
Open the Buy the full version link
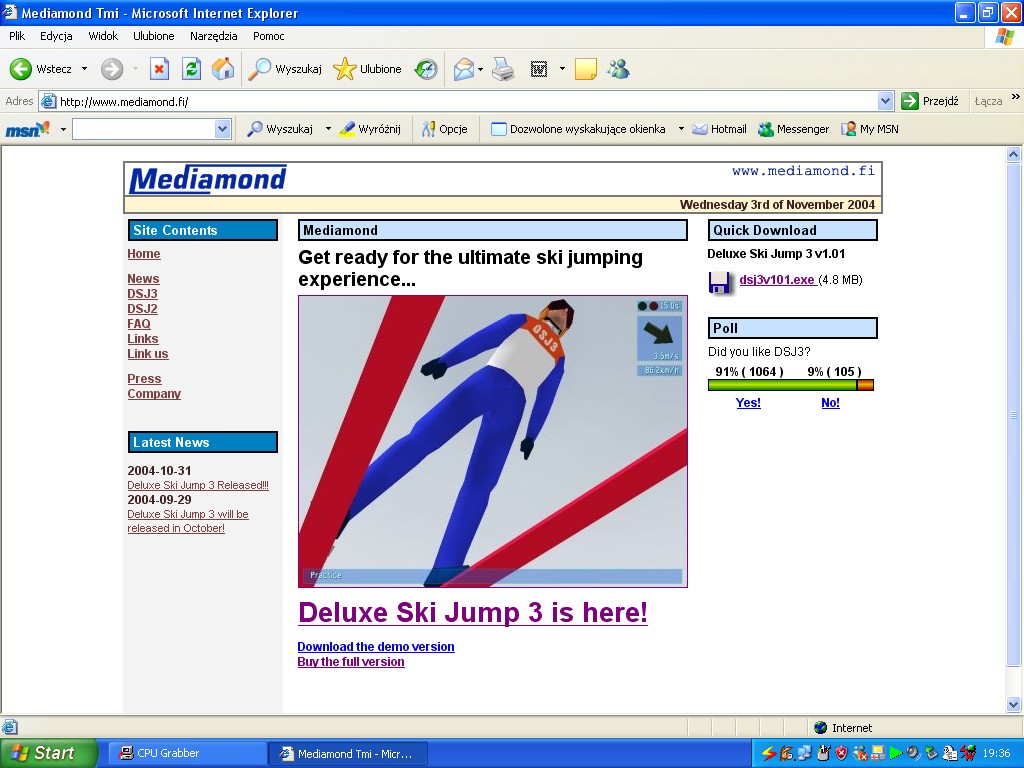(x=351, y=662)
